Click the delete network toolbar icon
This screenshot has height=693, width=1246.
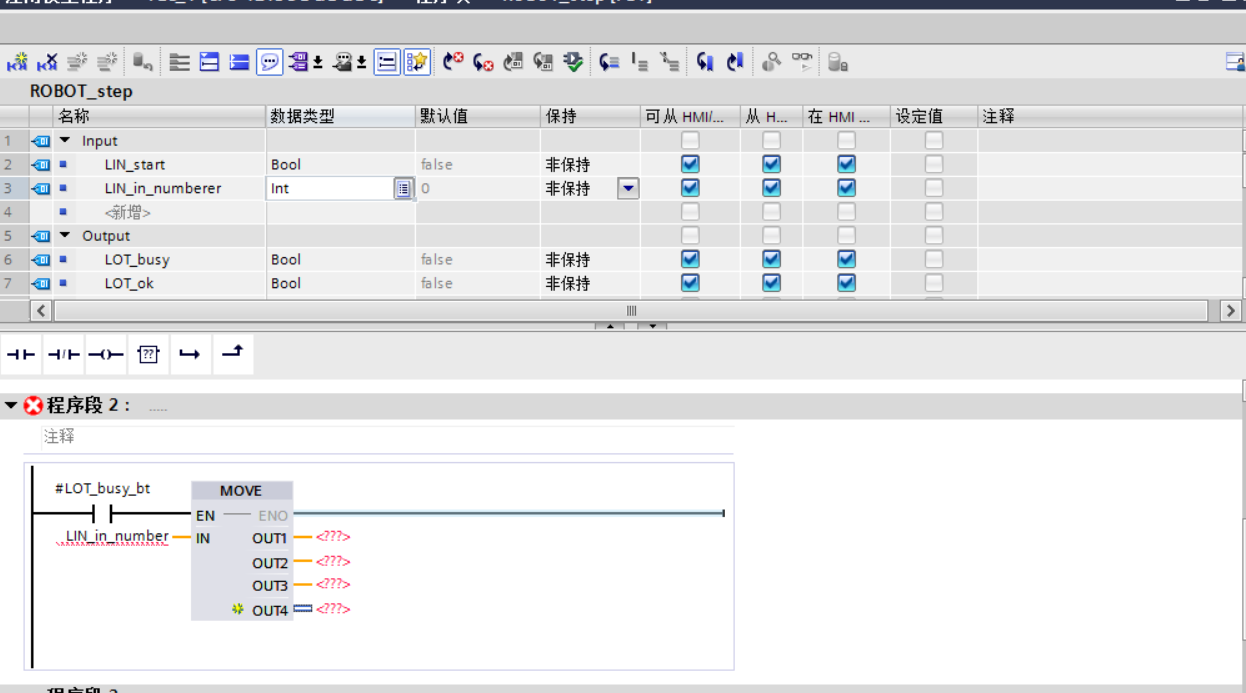(47, 63)
